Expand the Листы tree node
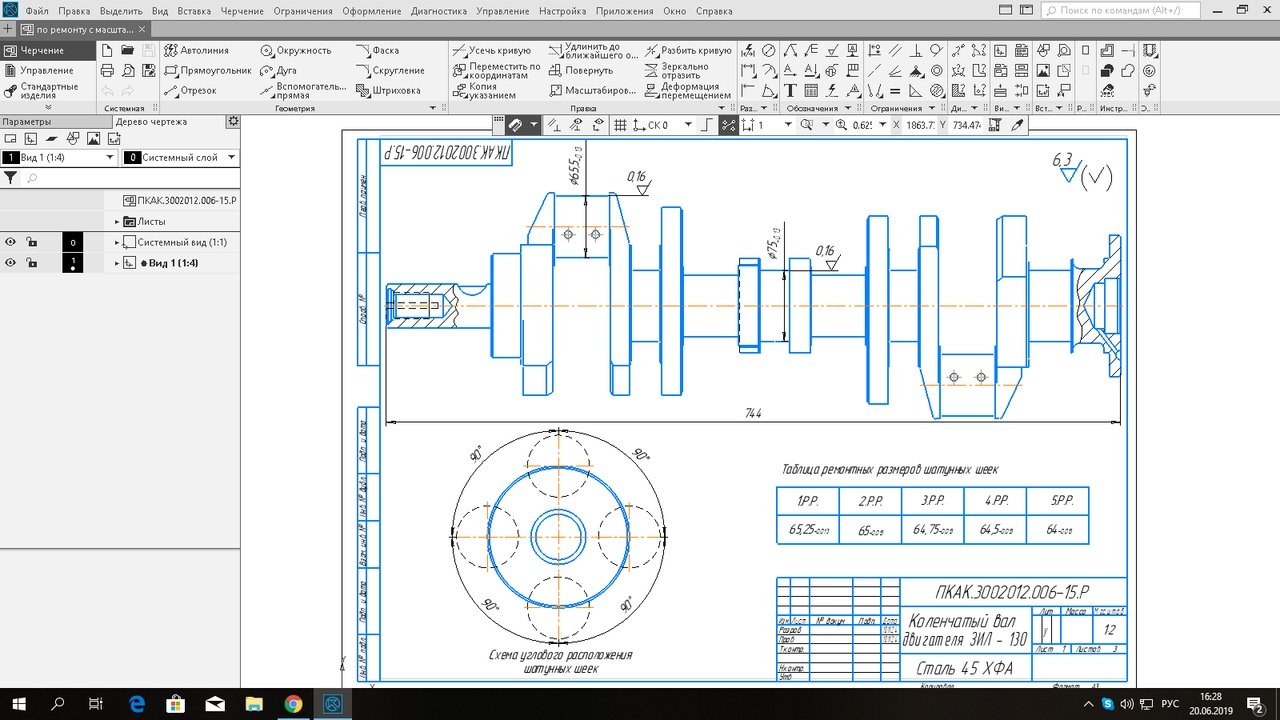Screen dimensions: 1280x720 117,221
